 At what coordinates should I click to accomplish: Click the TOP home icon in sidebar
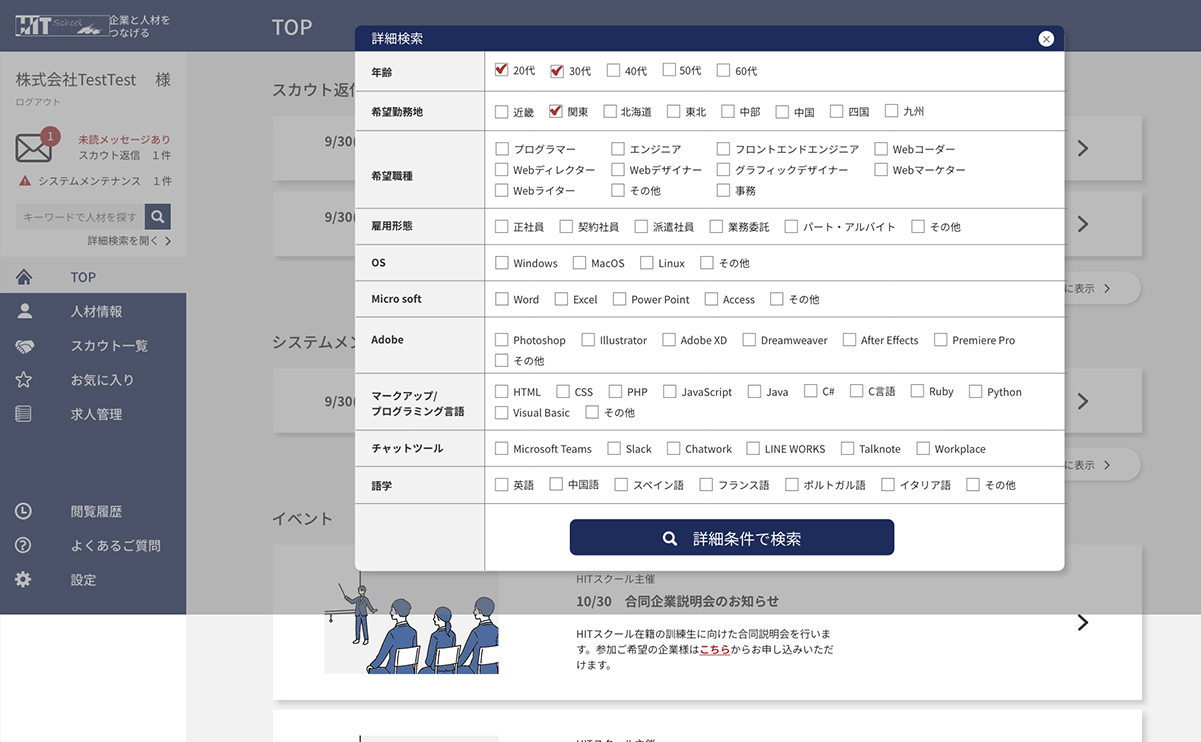pyautogui.click(x=24, y=277)
